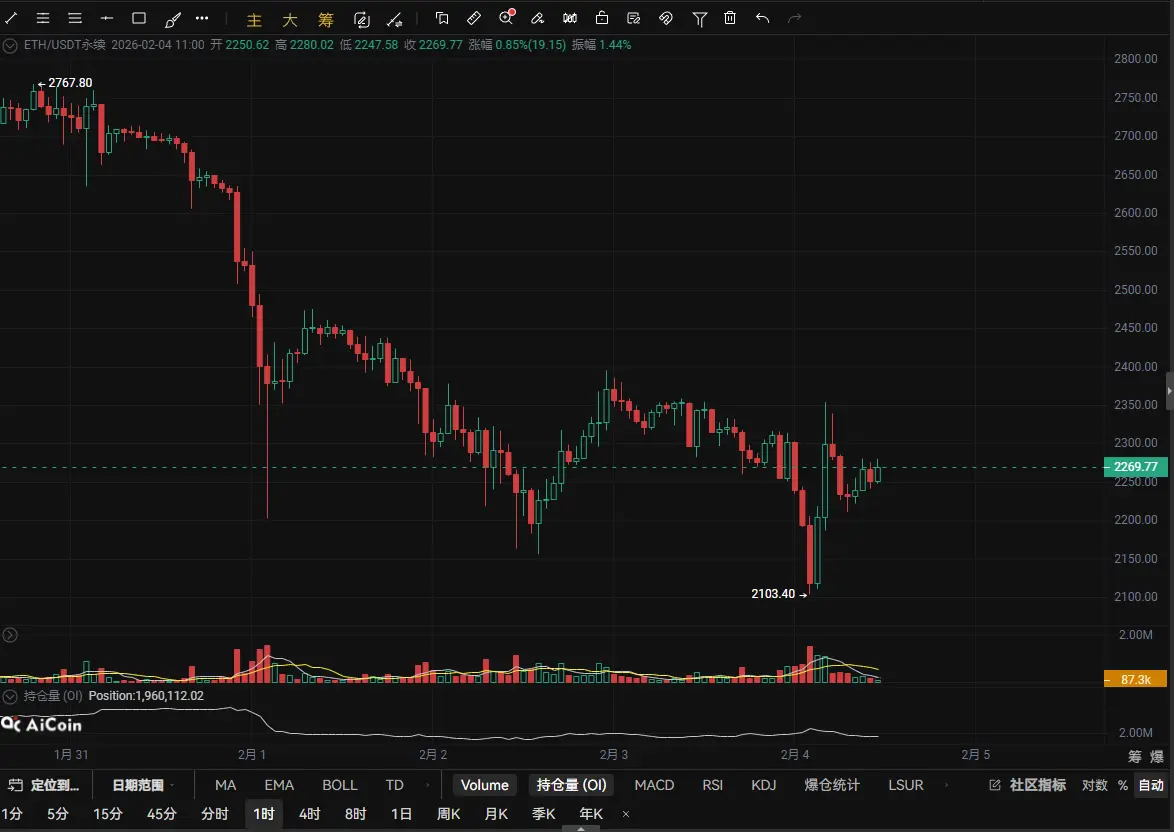Delete drawings with trash bin icon
The image size is (1174, 832).
730,18
